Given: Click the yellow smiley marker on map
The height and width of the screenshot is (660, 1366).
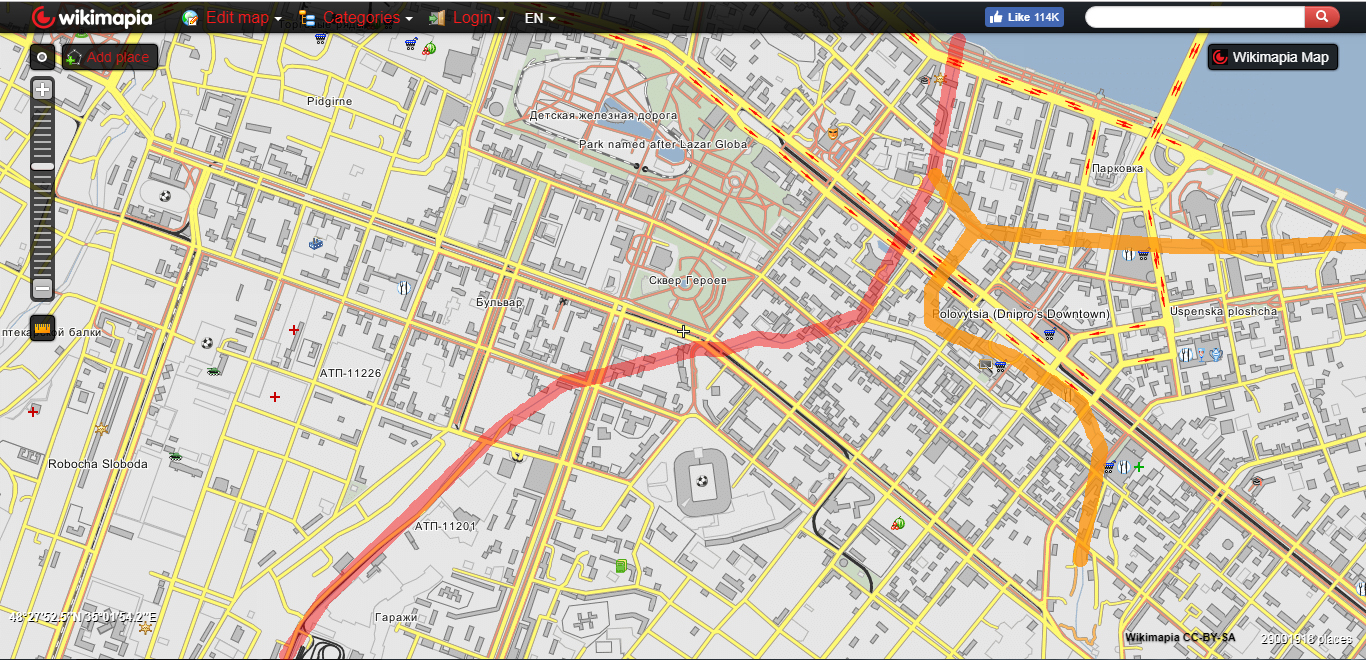Looking at the screenshot, I should [518, 454].
